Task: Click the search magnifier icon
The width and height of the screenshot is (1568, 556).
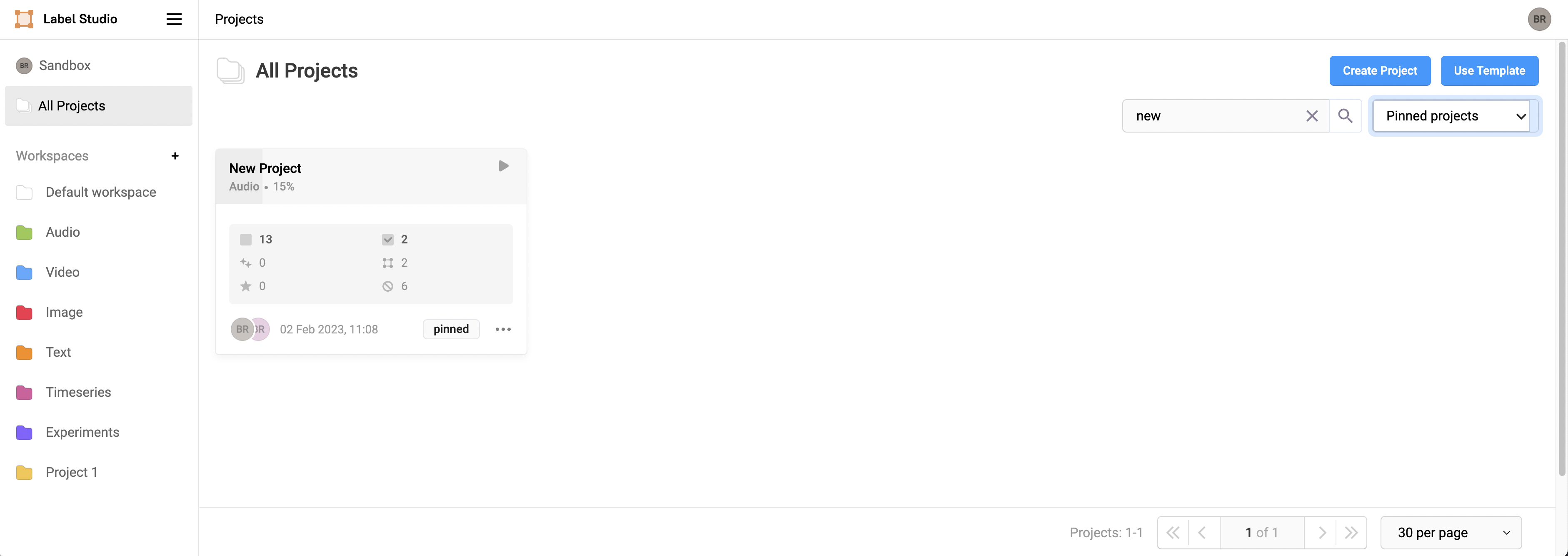Action: click(x=1345, y=116)
